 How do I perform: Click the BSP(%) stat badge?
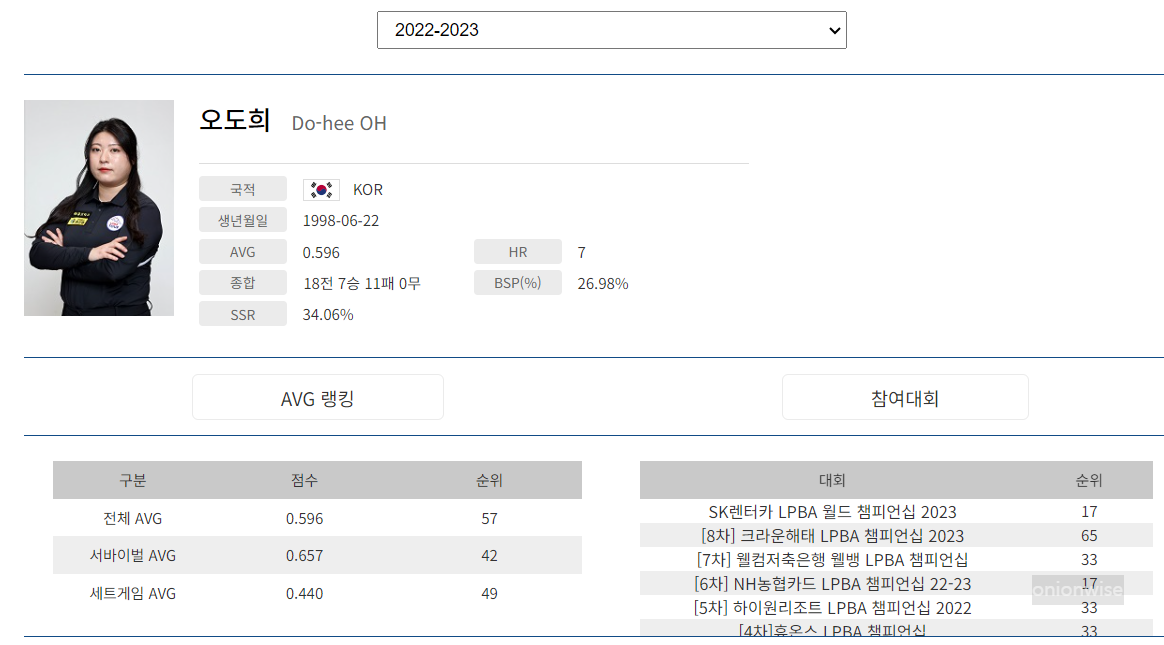click(517, 282)
